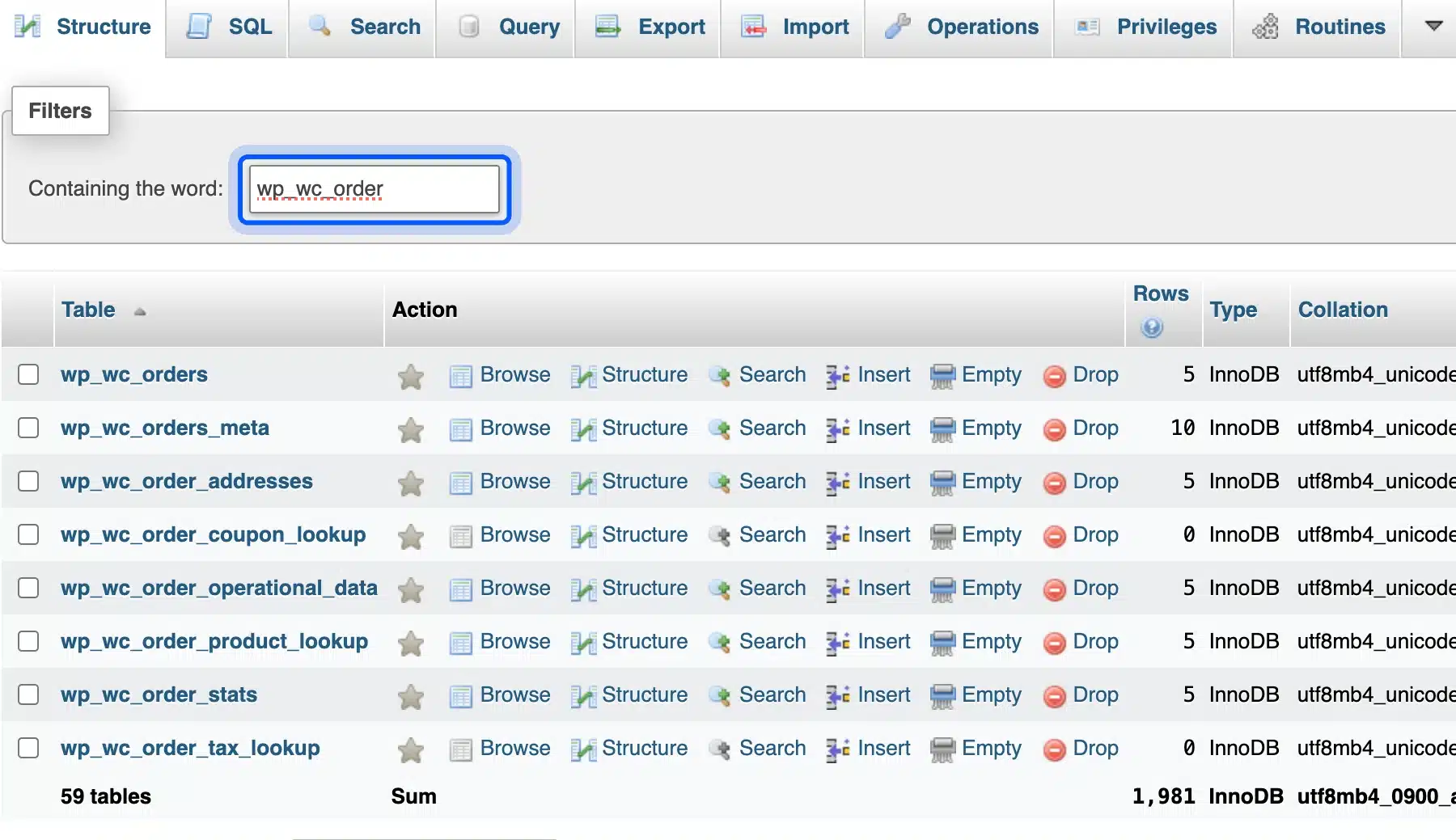Click Insert link for wp_wc_orders_meta
The width and height of the screenshot is (1456, 840).
point(883,428)
